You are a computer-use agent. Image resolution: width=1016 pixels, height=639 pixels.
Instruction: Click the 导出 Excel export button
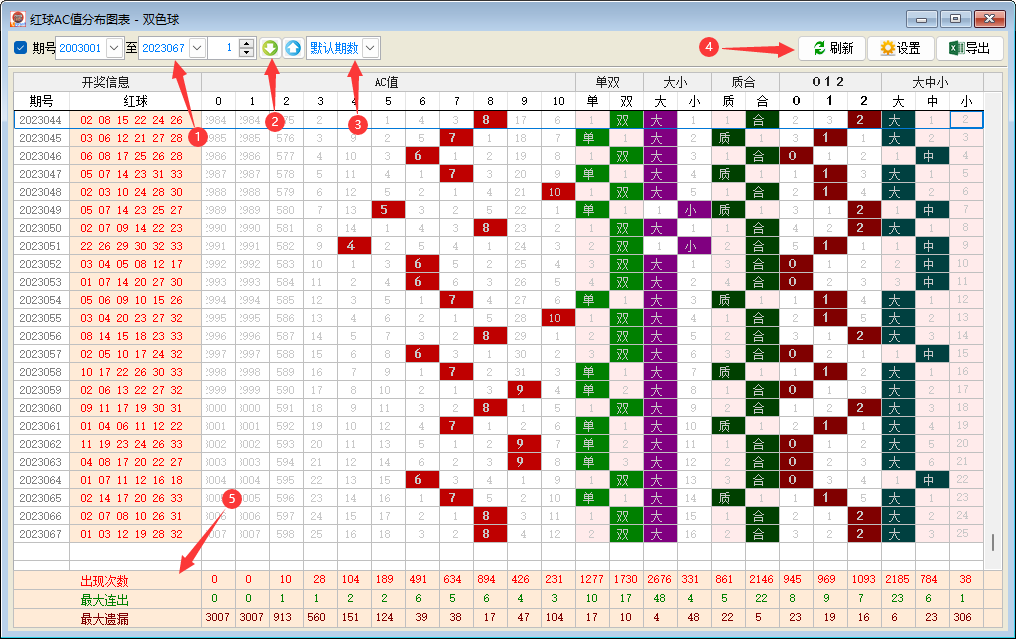[969, 48]
